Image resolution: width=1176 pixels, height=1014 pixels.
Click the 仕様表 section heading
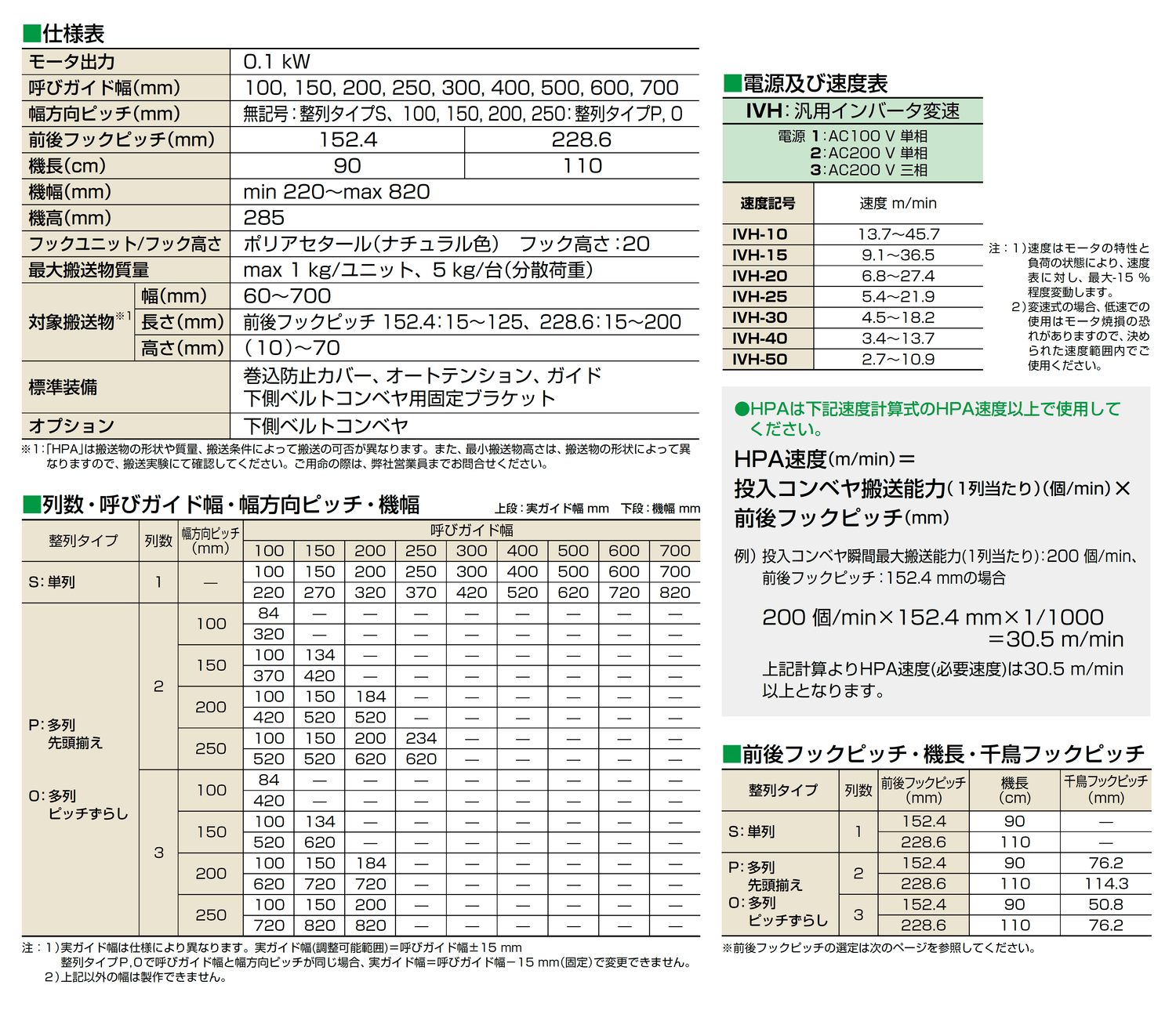coord(64,34)
